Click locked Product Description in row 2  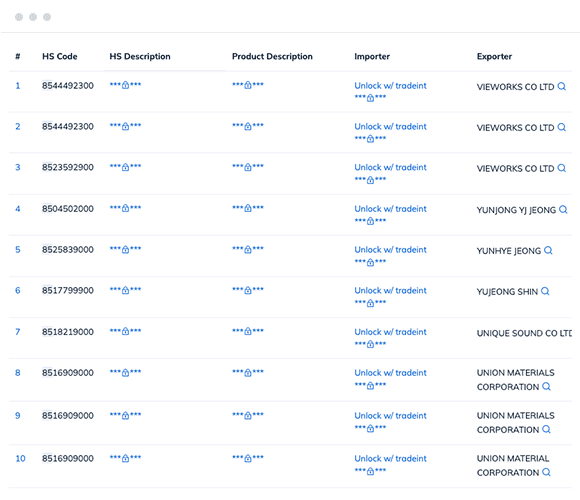pos(248,126)
